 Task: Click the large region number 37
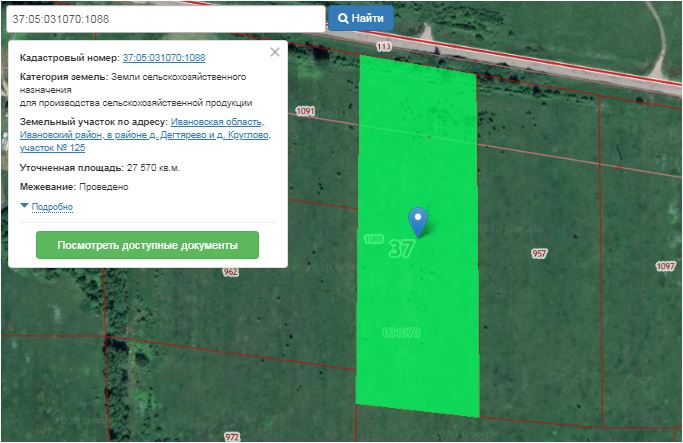[402, 247]
